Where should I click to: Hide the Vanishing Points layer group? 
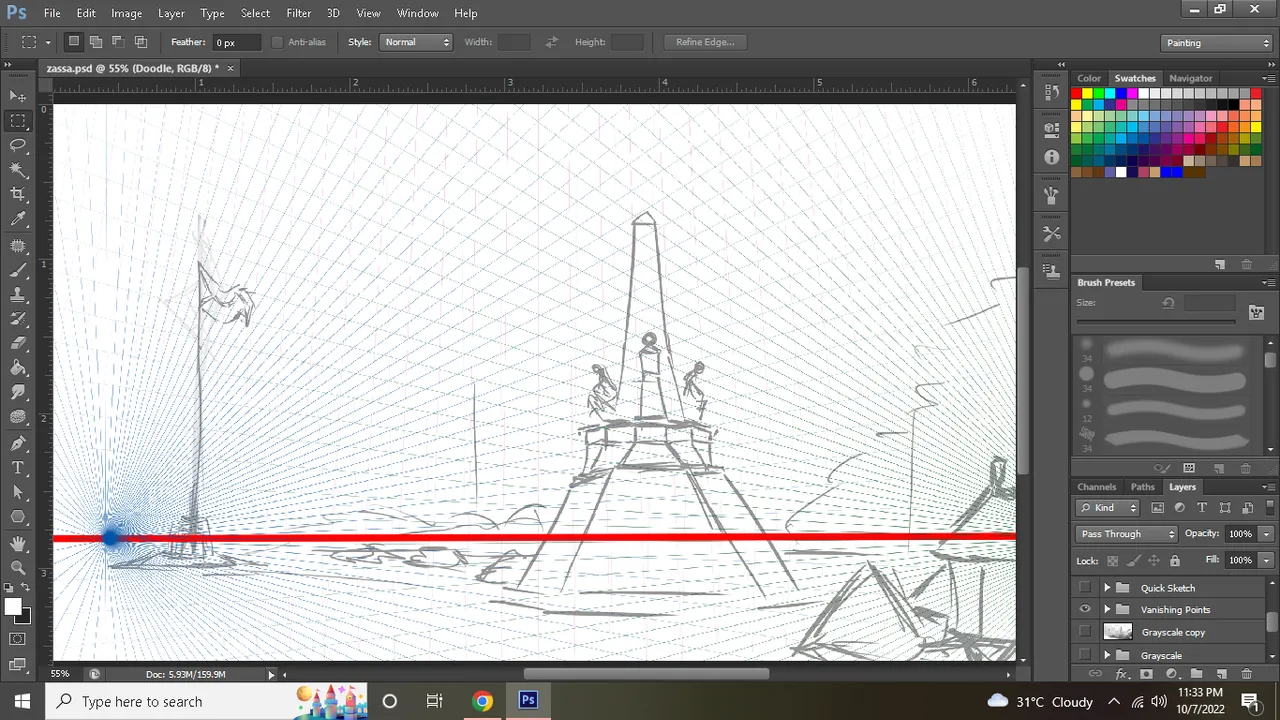coord(1085,609)
